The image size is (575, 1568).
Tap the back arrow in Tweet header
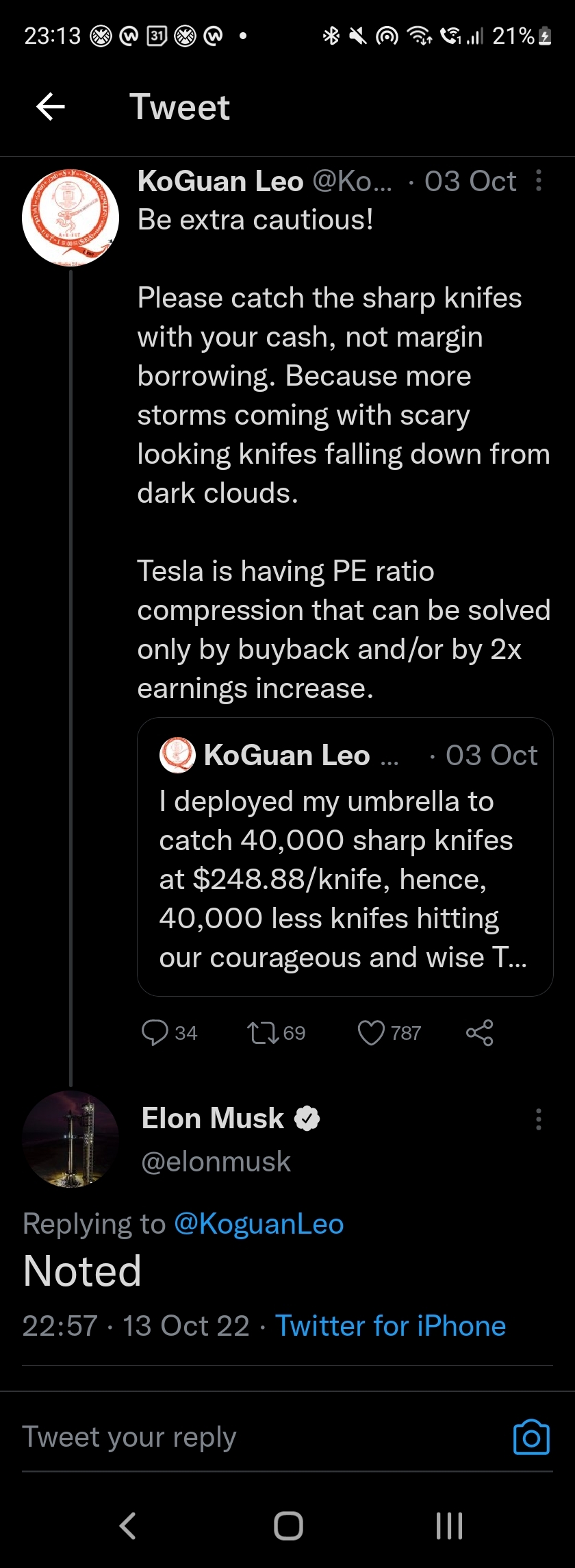pyautogui.click(x=51, y=107)
